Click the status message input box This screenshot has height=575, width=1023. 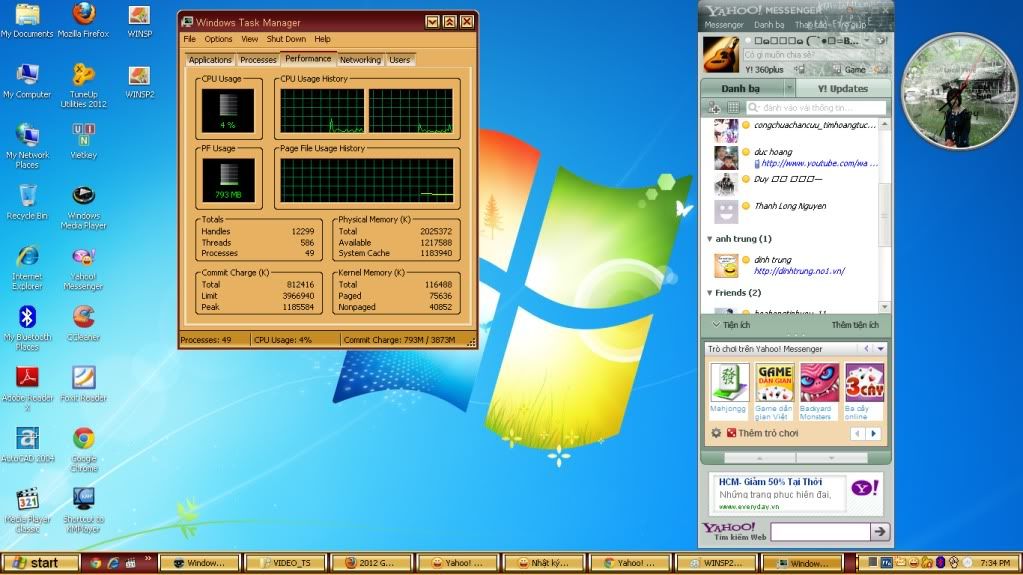808,55
